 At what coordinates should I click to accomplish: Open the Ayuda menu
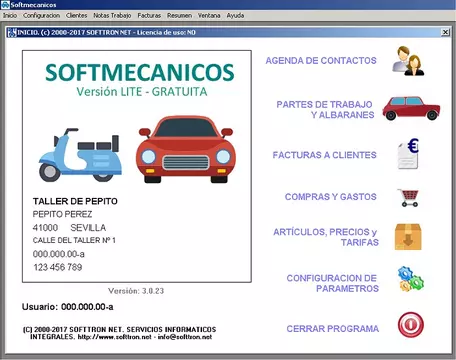pyautogui.click(x=235, y=16)
